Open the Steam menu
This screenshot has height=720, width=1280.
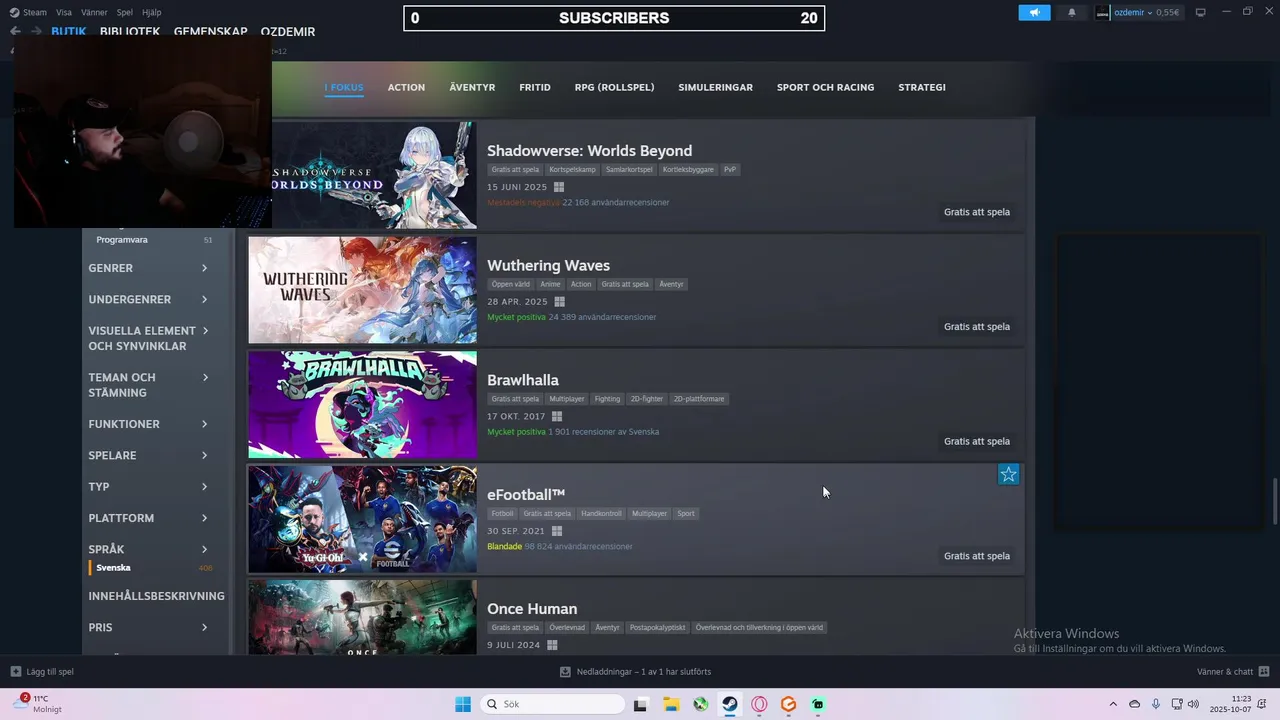click(28, 12)
